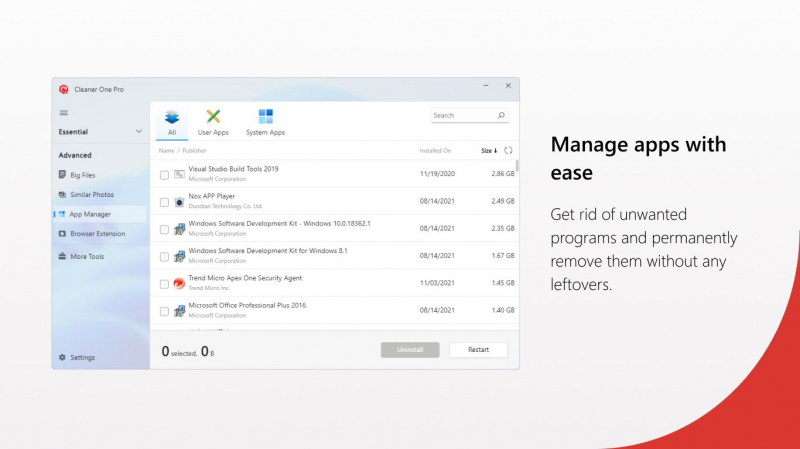The image size is (800, 449).
Task: Click Windows SDK for Windows 8.1 icon
Action: pyautogui.click(x=179, y=256)
